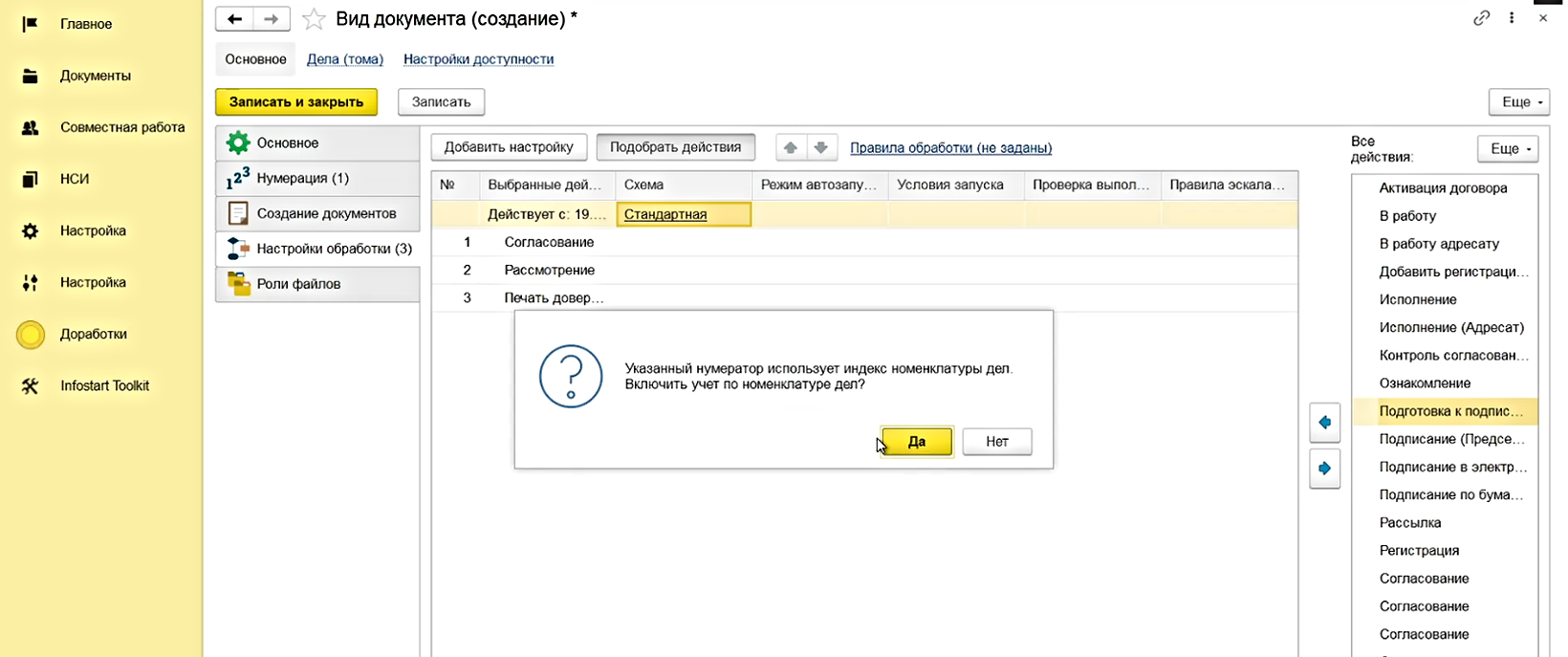Add action with blue left arrow
Viewport: 1568px width, 657px height.
pyautogui.click(x=1324, y=423)
